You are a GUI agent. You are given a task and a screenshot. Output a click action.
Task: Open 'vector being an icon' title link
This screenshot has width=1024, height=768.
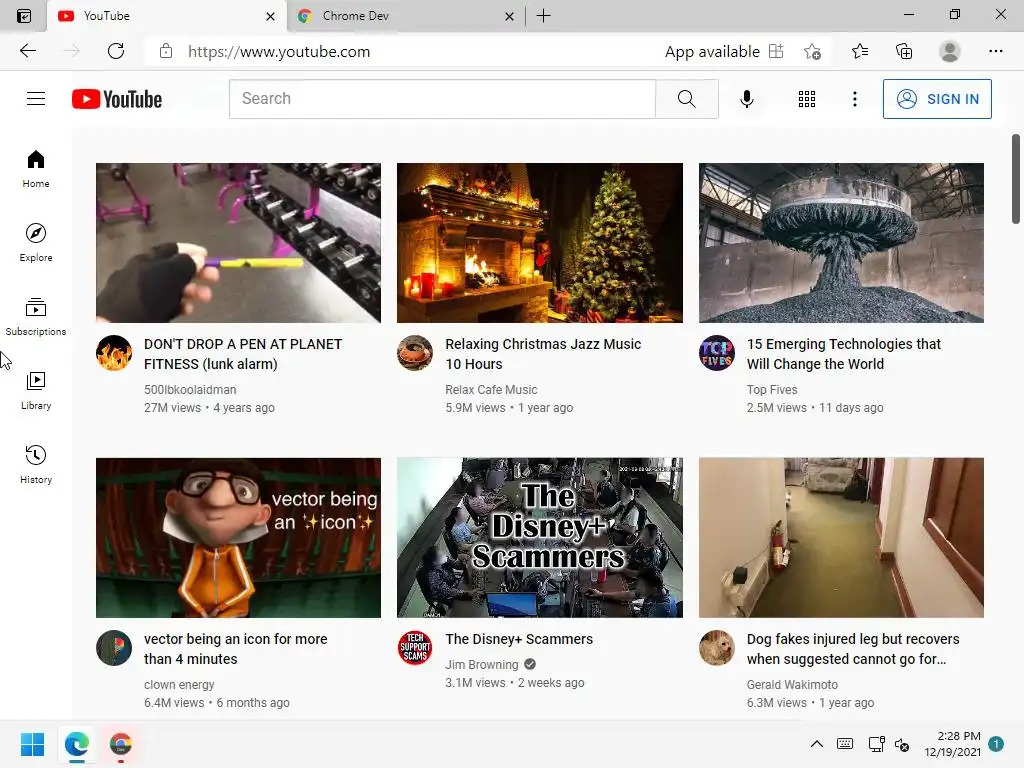[236, 649]
